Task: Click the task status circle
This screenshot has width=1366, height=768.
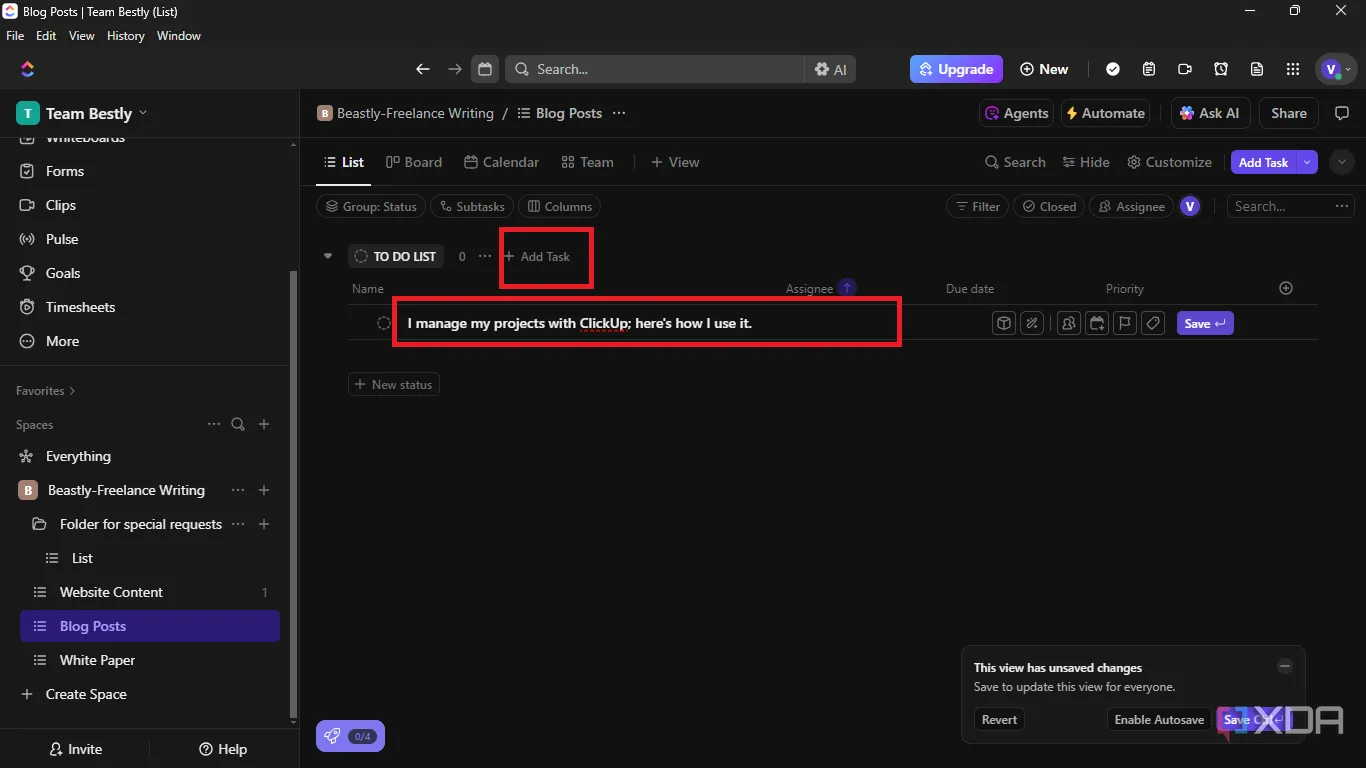Action: point(383,323)
